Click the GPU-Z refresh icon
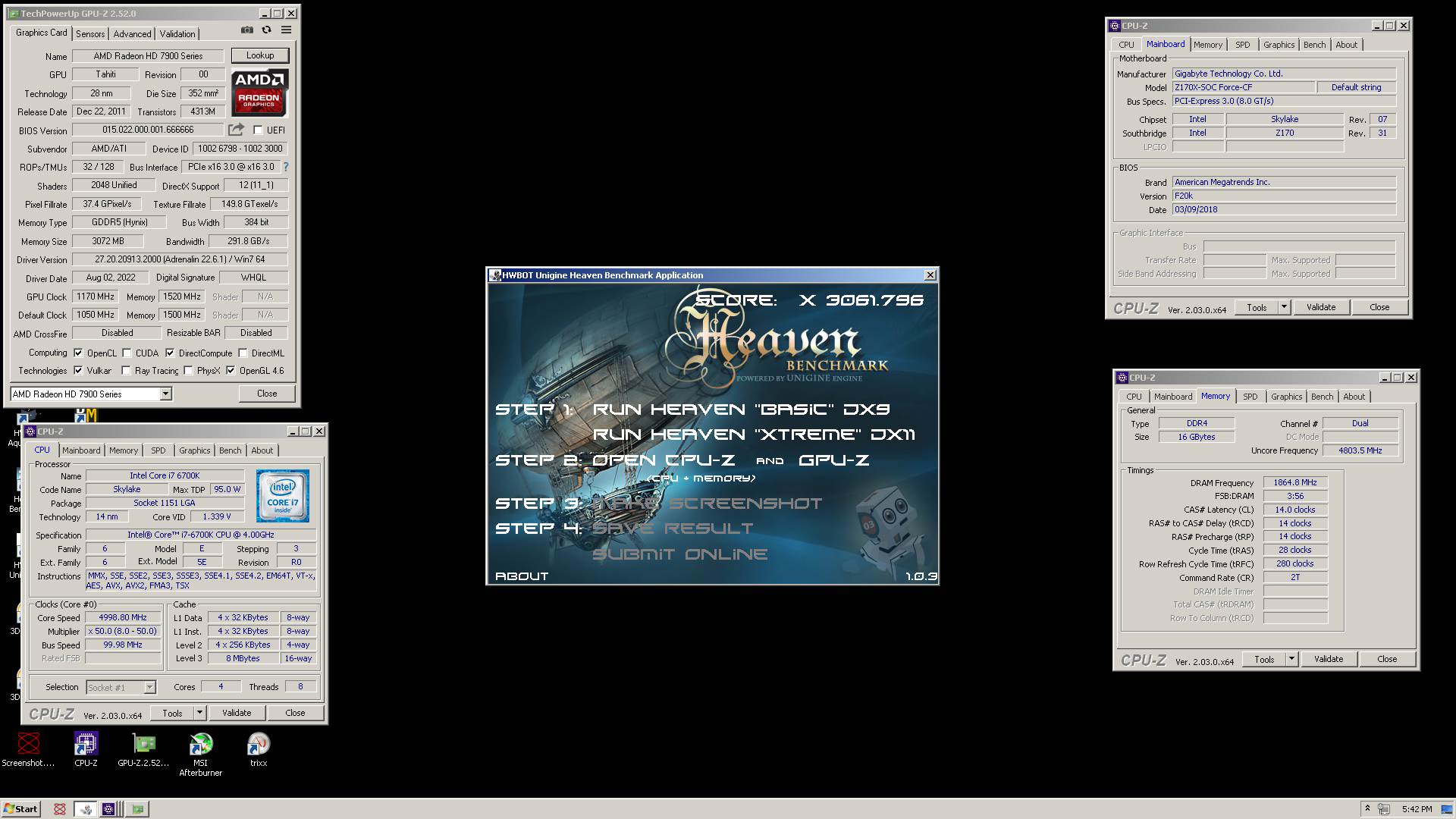The width and height of the screenshot is (1456, 819). (266, 30)
